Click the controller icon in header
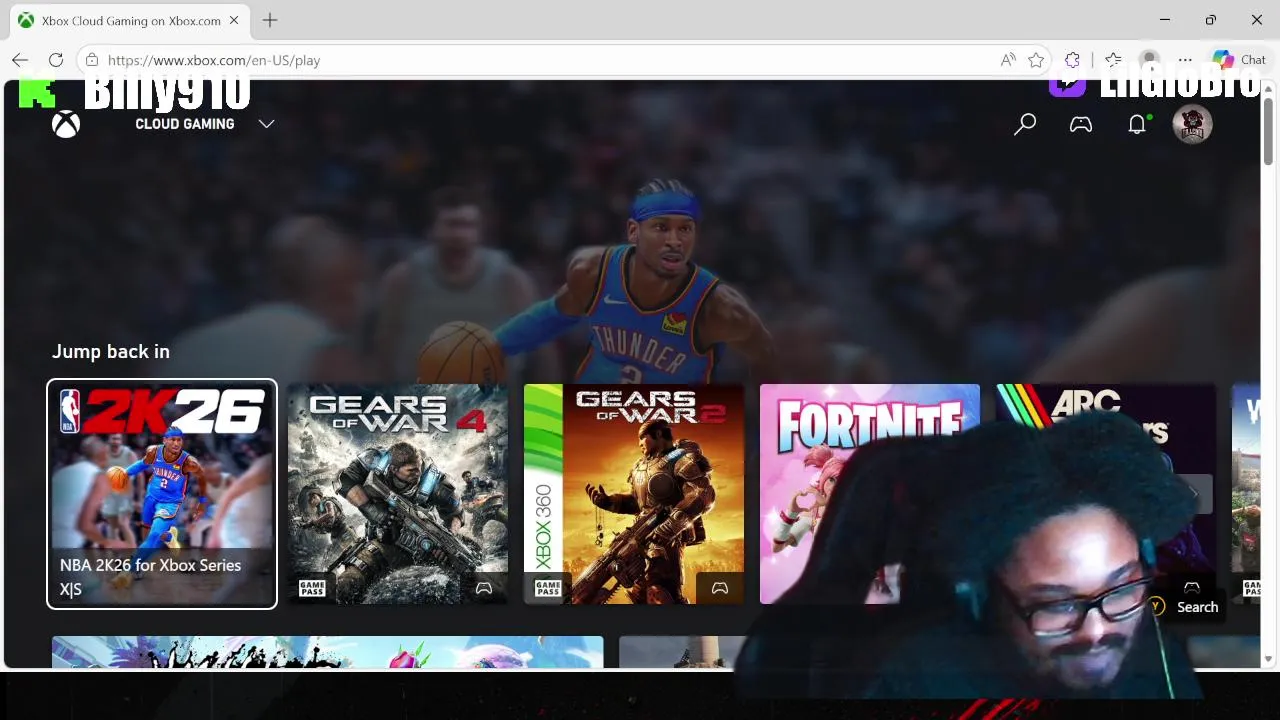The width and height of the screenshot is (1280, 720). [x=1081, y=124]
